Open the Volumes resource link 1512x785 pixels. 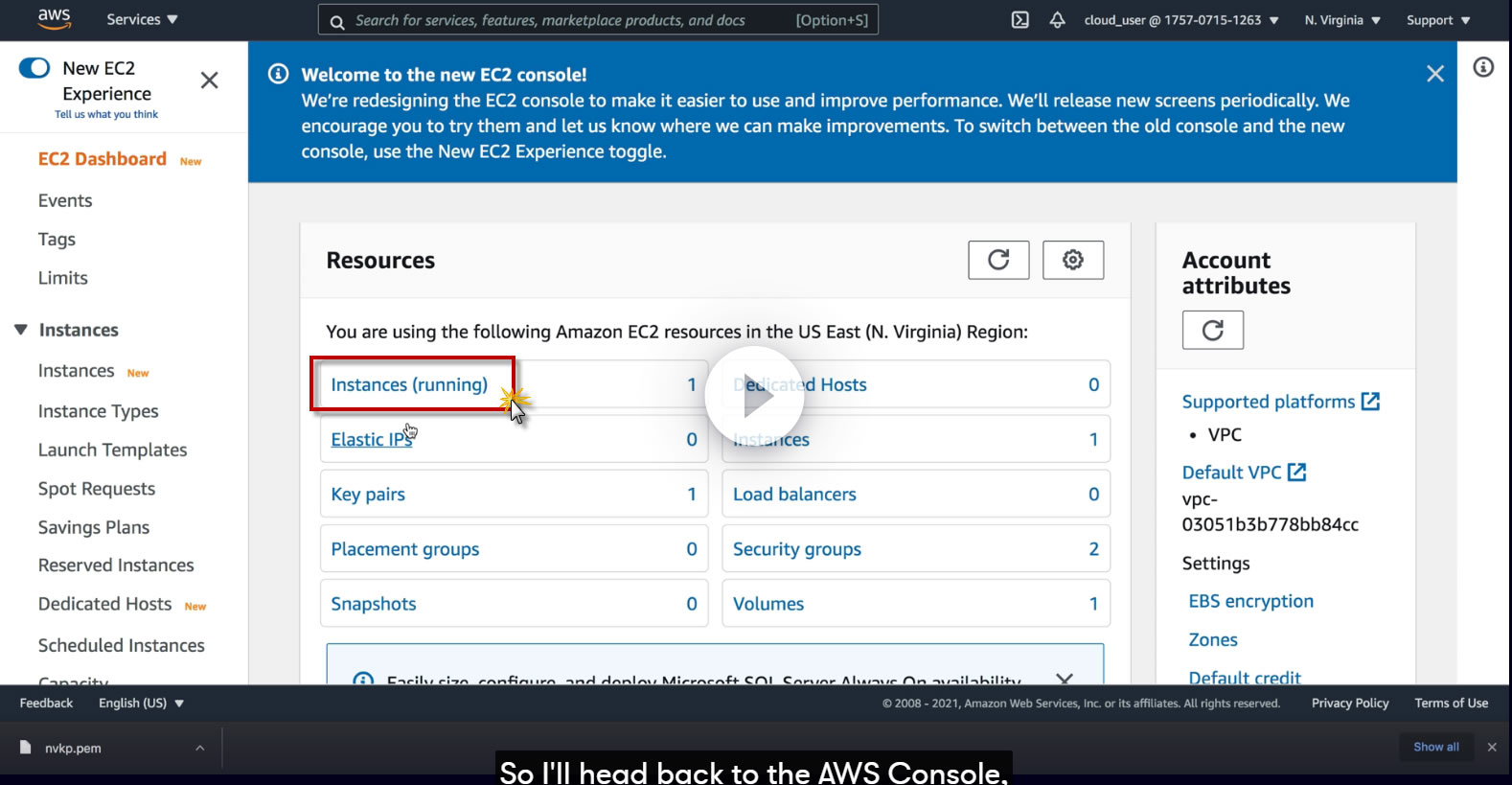click(x=768, y=604)
